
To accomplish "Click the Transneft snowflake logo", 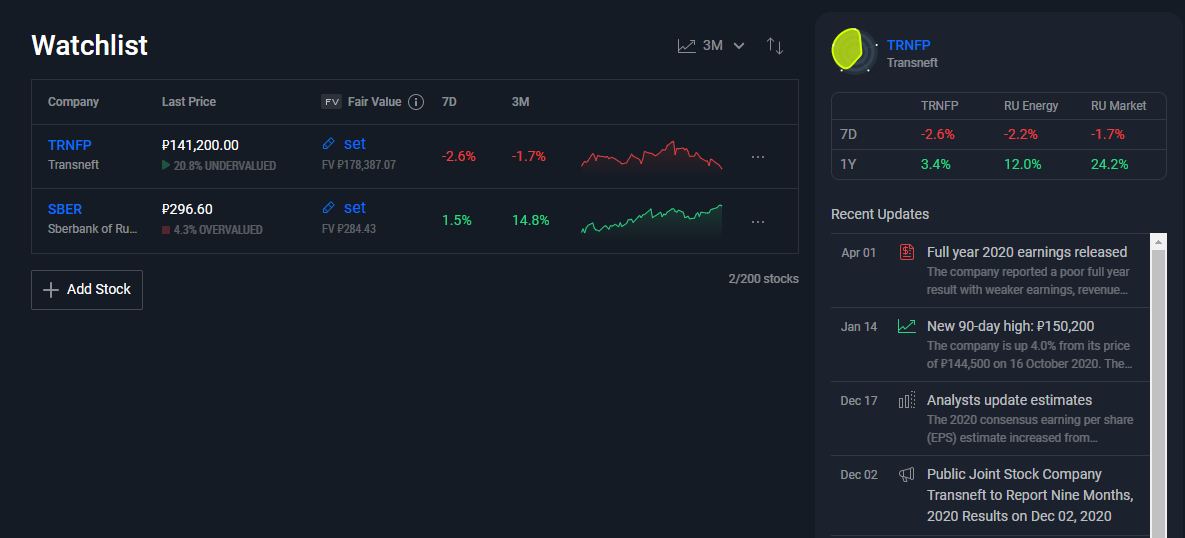I will pyautogui.click(x=855, y=51).
